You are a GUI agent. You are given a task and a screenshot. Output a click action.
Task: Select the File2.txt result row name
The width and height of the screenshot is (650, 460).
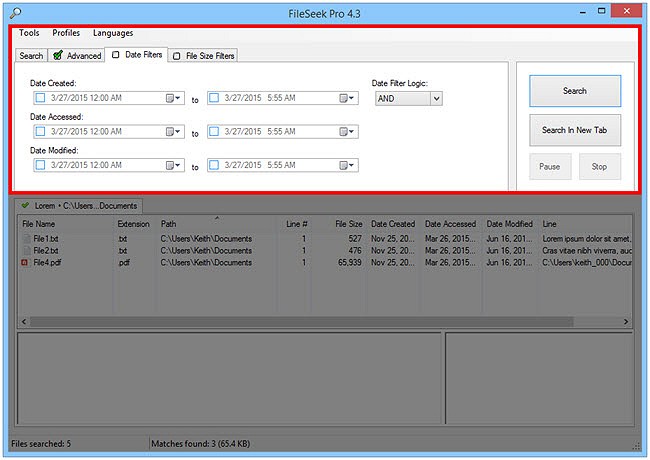click(x=46, y=250)
